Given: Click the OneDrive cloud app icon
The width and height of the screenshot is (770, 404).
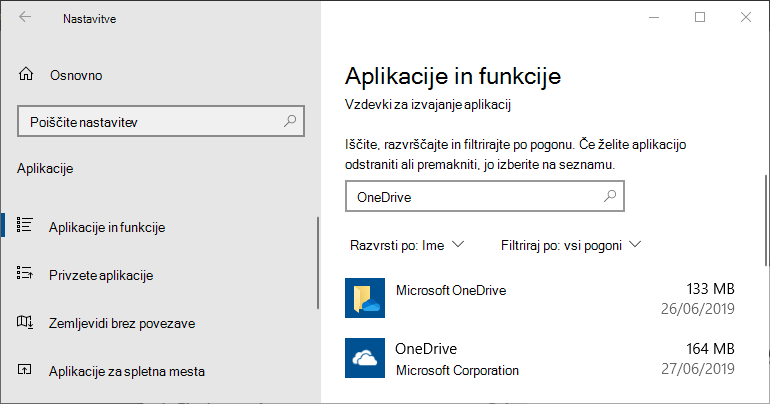Looking at the screenshot, I should tap(365, 358).
